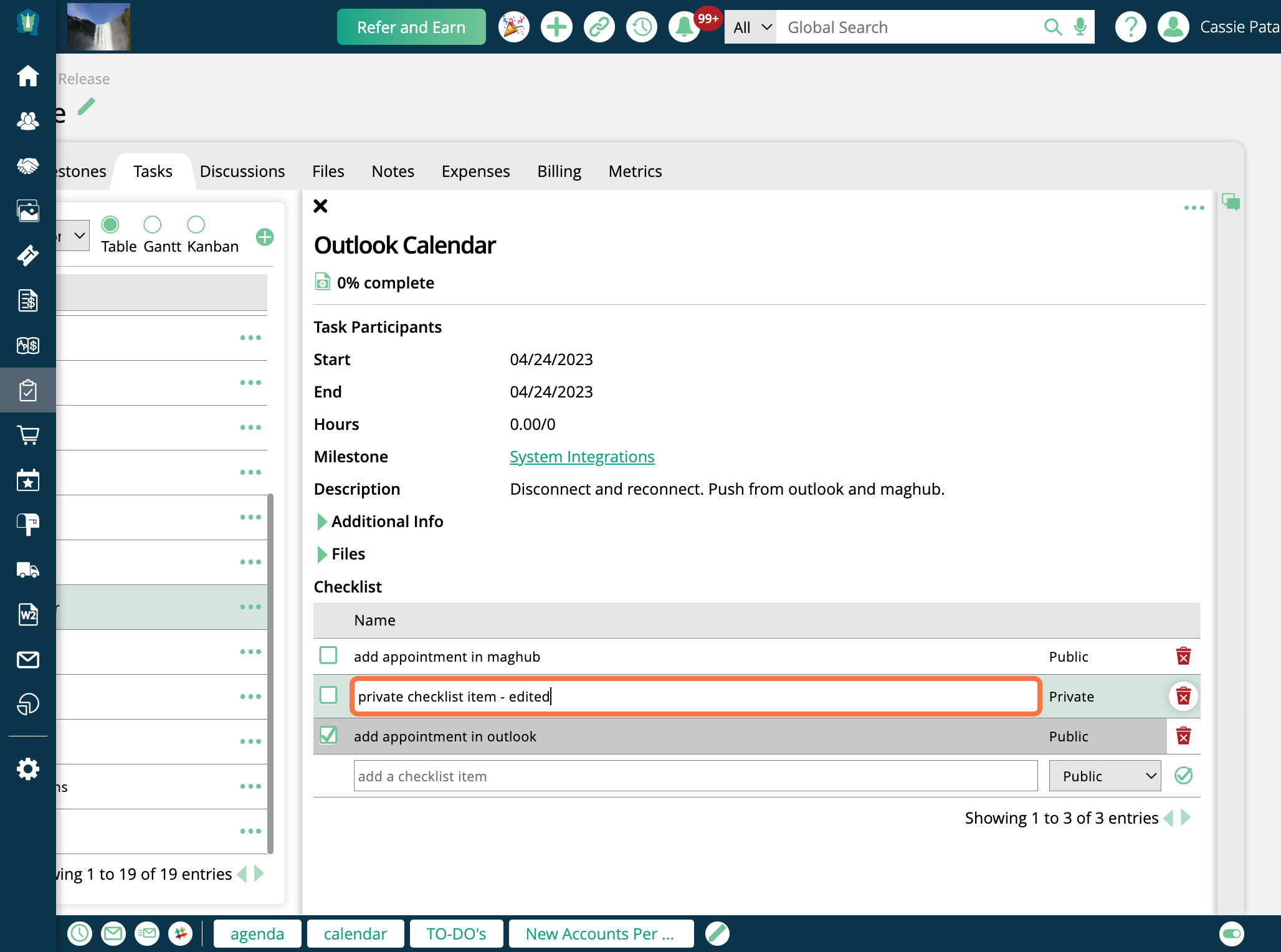1281x952 pixels.
Task: Open three-dot menu on highlighted task row
Action: coord(250,607)
